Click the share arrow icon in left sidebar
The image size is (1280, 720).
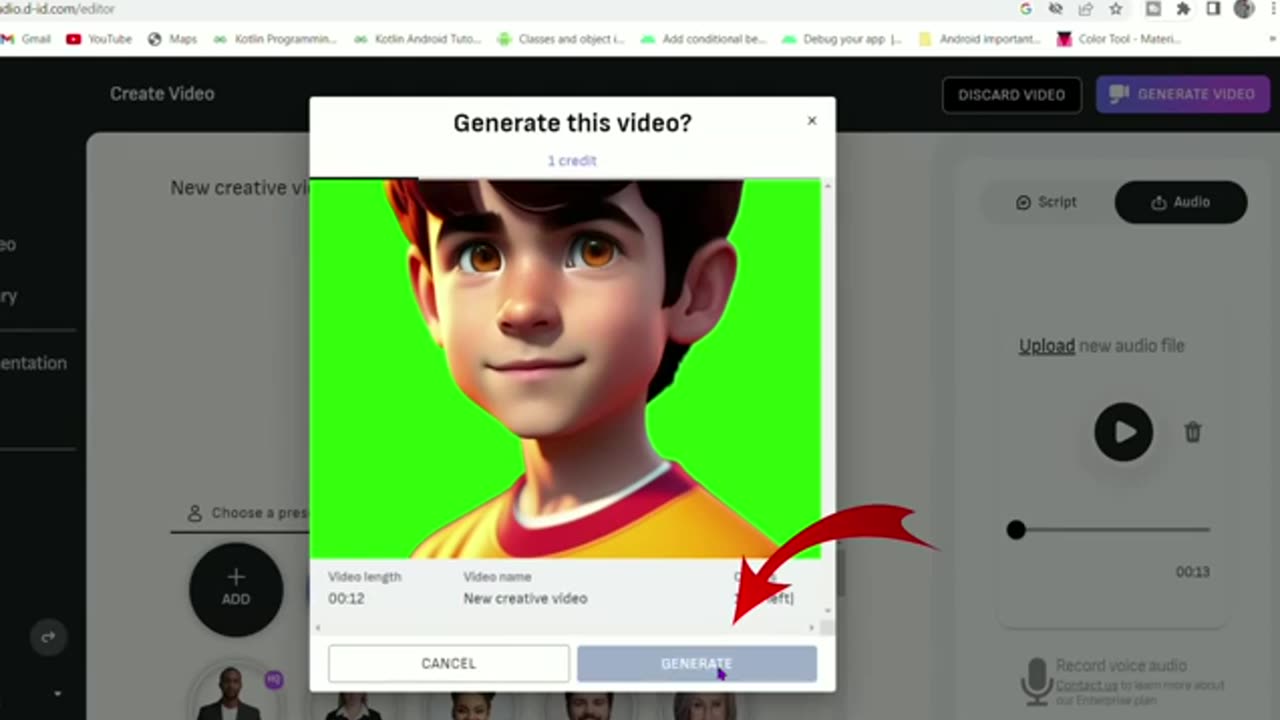[47, 637]
